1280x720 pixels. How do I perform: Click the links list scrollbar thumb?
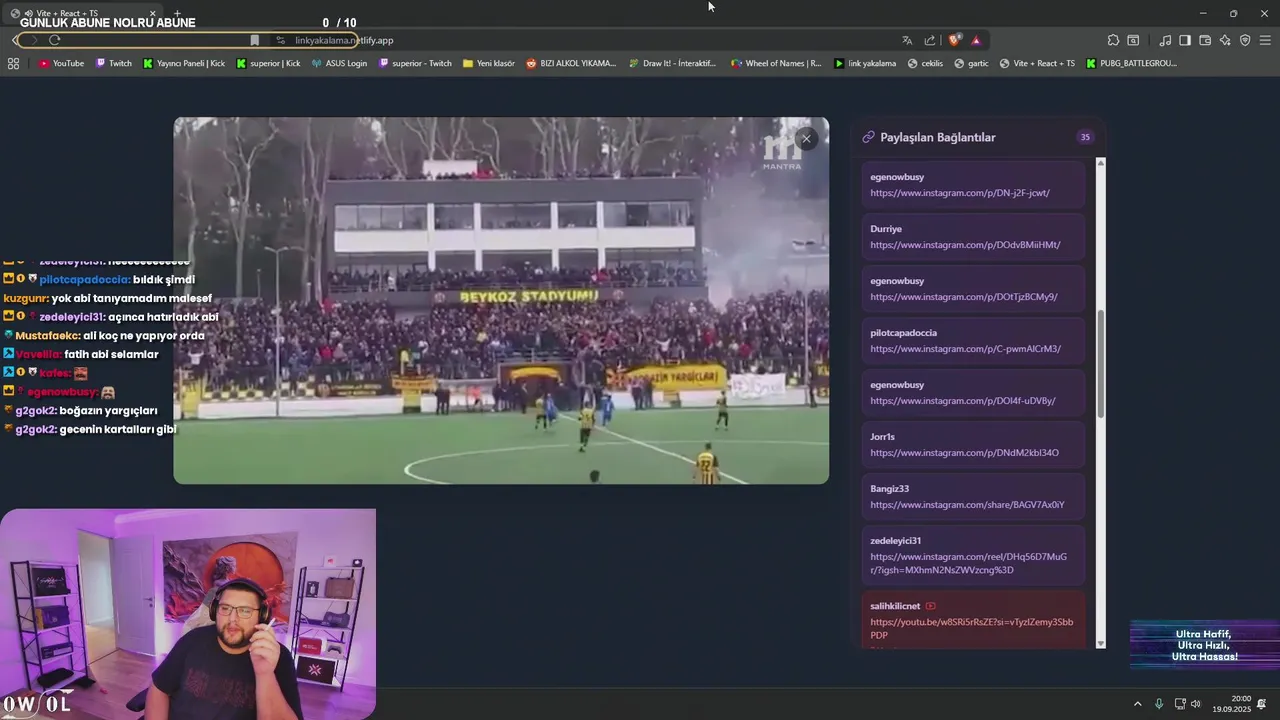tap(1101, 365)
